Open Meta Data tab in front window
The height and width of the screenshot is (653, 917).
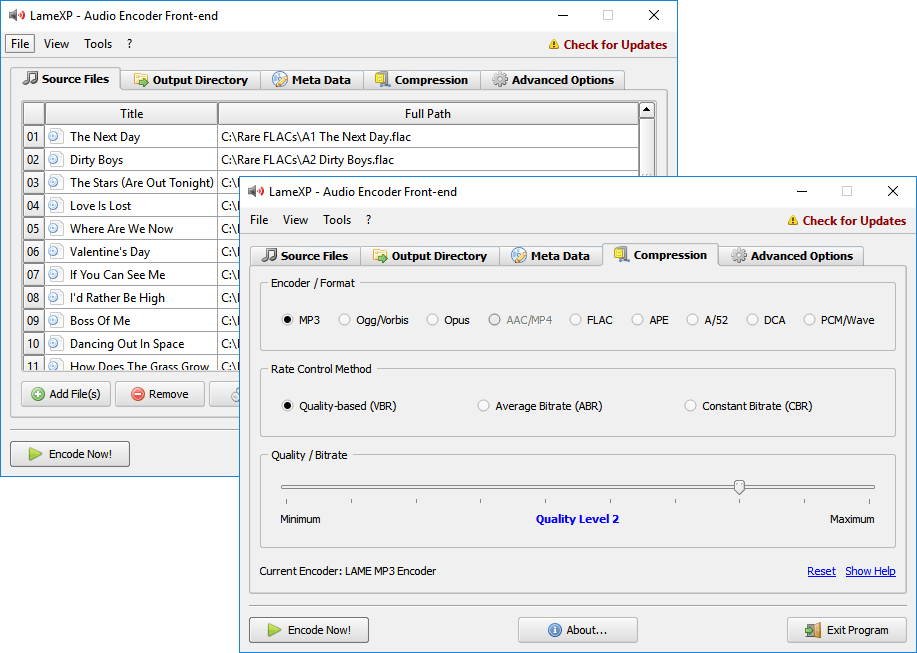tap(550, 256)
